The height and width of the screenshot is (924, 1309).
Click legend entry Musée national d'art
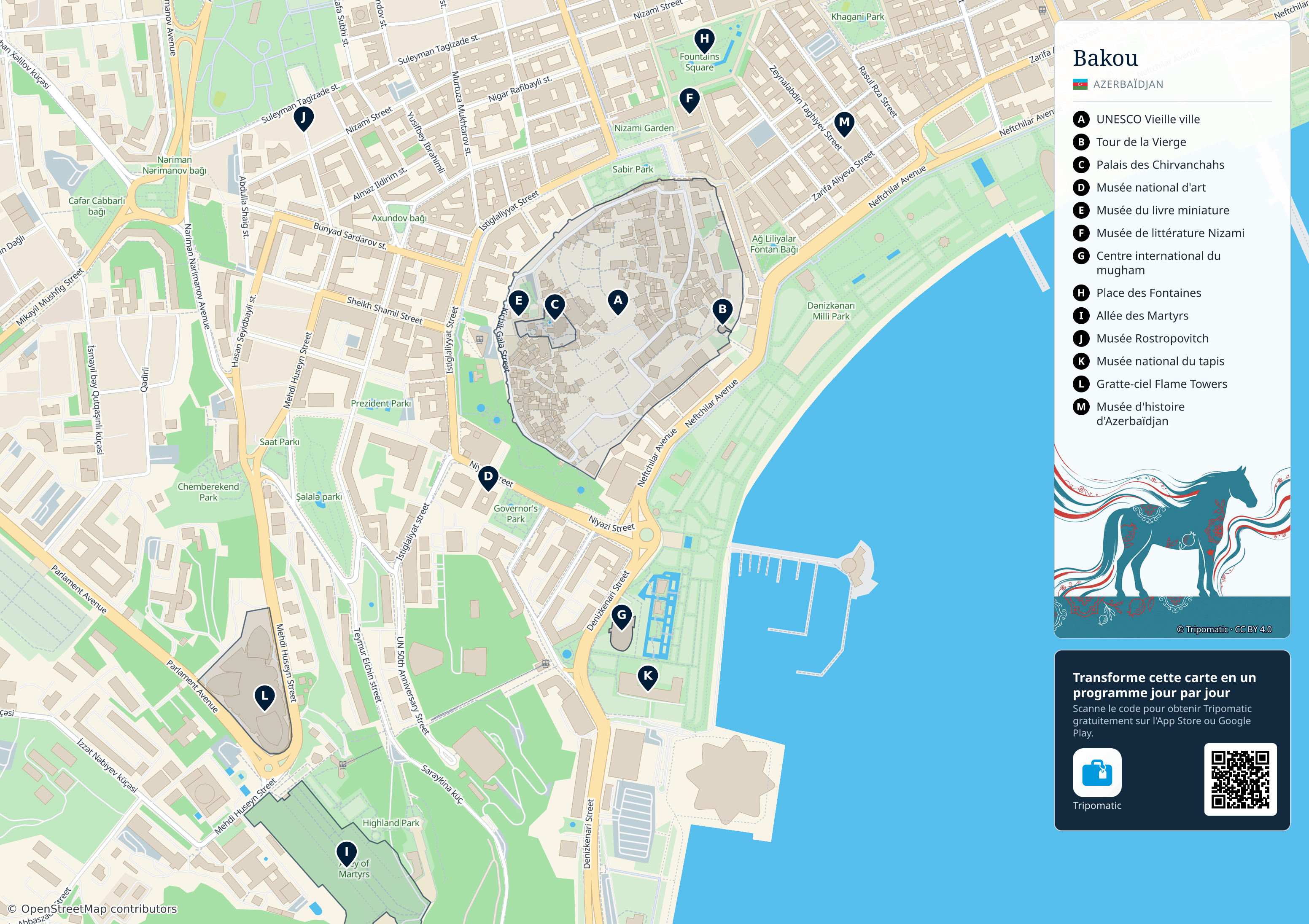pyautogui.click(x=1139, y=188)
